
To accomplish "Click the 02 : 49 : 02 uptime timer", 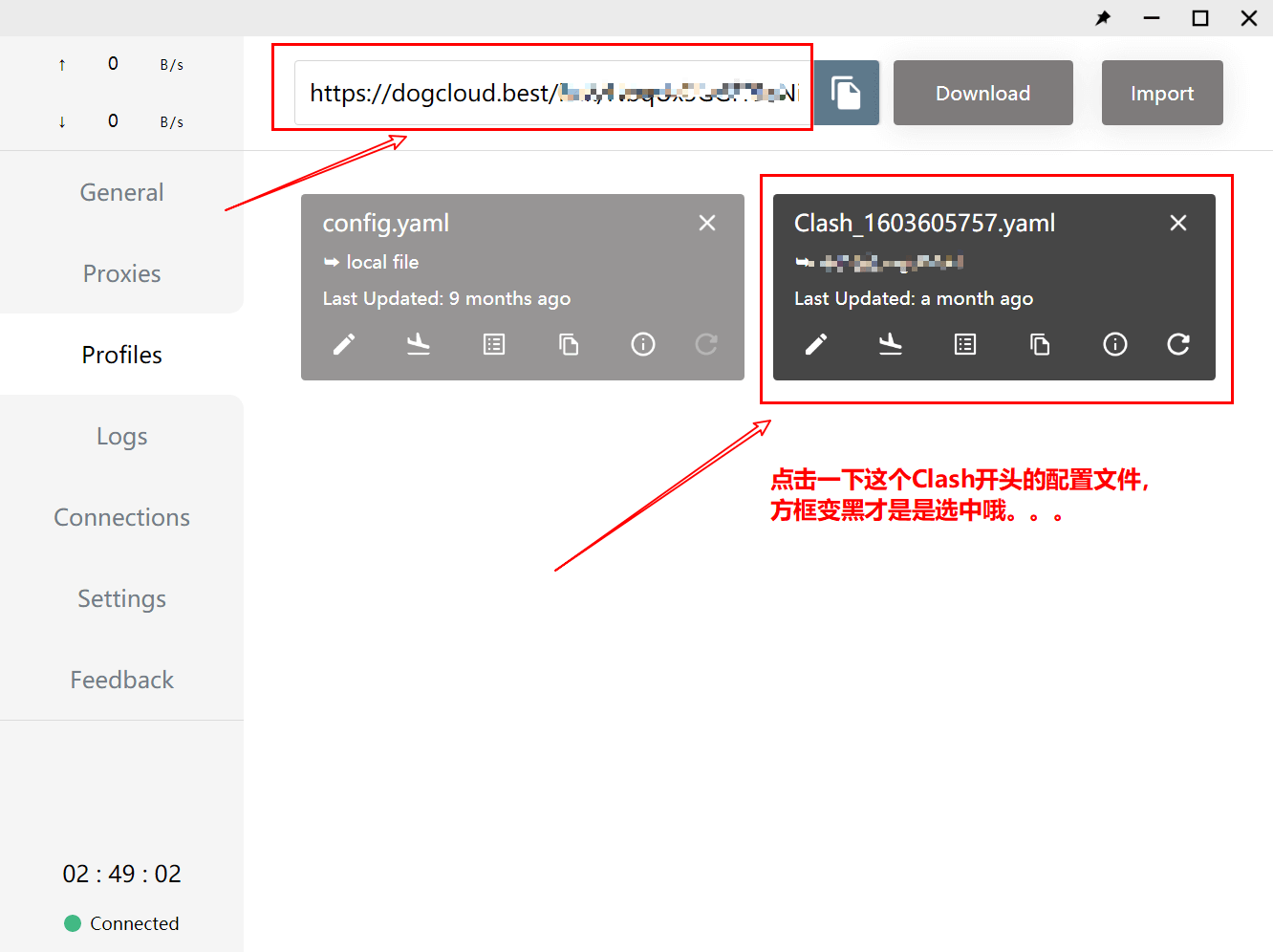I will [121, 874].
